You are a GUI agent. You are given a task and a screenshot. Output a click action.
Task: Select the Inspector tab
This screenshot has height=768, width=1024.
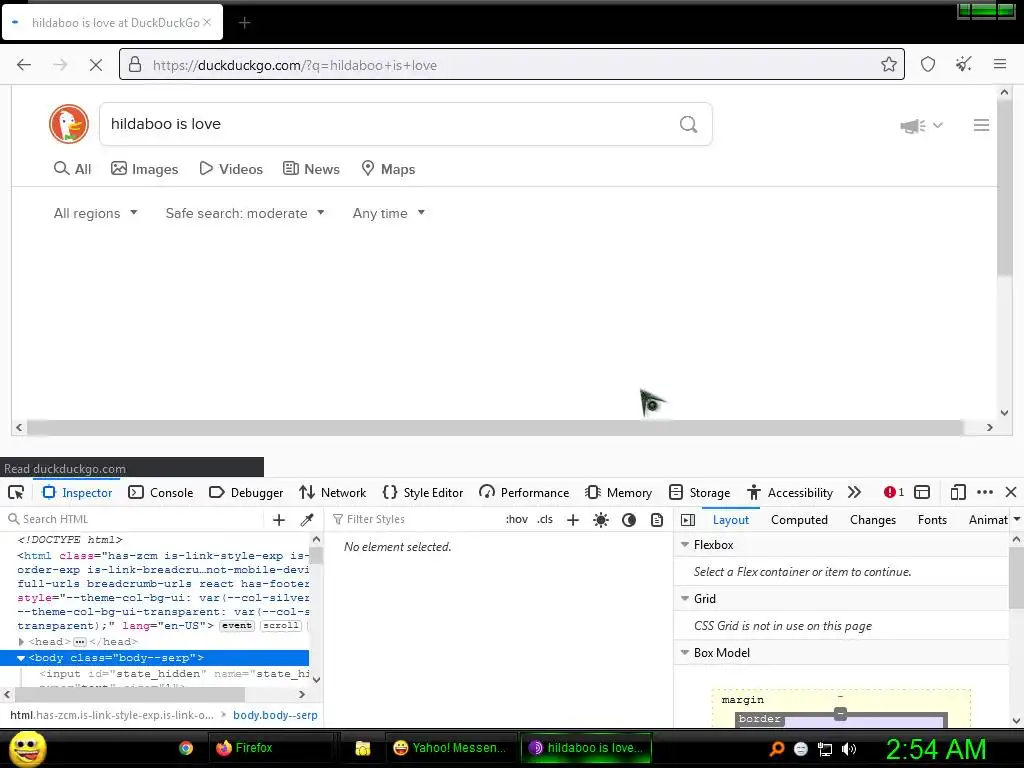tap(77, 492)
